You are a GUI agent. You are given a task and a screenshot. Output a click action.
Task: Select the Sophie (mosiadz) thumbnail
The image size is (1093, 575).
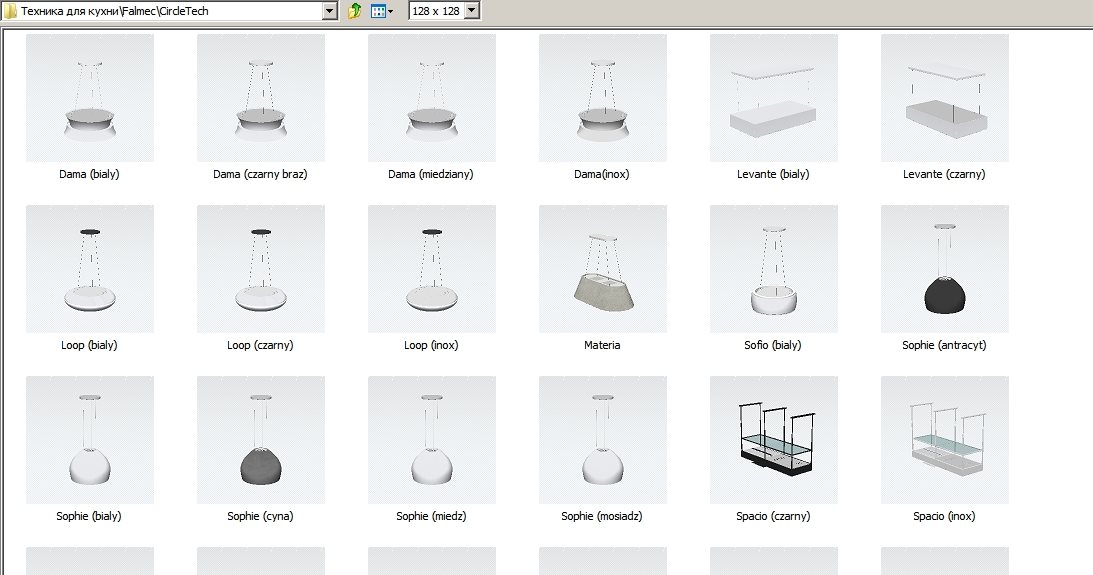pyautogui.click(x=603, y=440)
